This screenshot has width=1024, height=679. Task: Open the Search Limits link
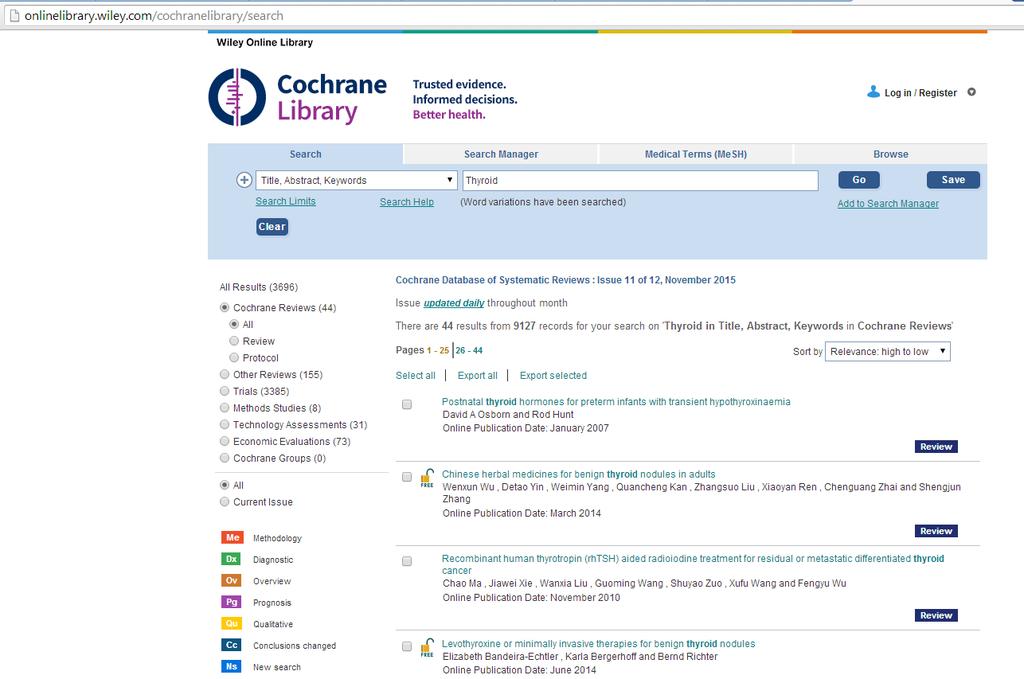pyautogui.click(x=285, y=201)
